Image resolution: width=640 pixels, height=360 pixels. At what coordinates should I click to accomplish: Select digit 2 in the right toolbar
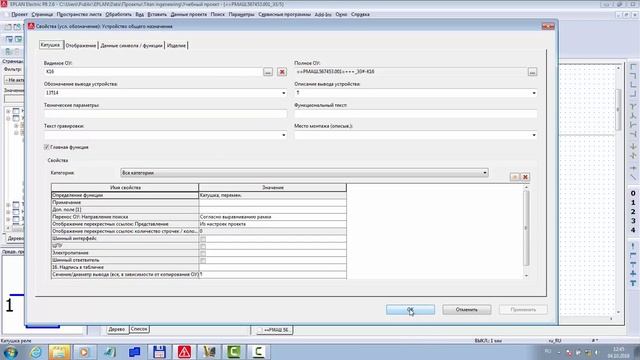click(633, 212)
